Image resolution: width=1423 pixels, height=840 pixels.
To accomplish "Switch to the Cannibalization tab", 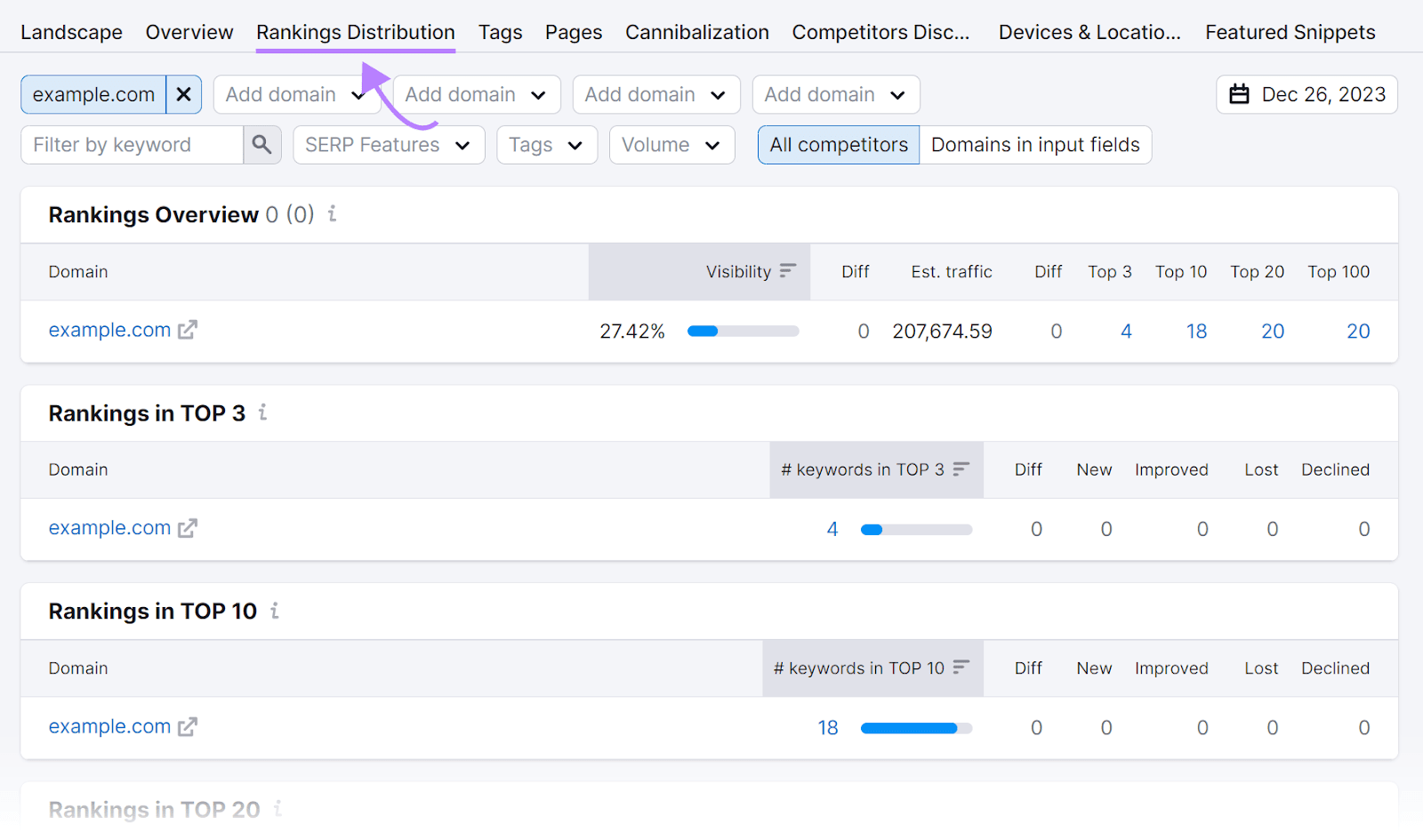I will (696, 32).
